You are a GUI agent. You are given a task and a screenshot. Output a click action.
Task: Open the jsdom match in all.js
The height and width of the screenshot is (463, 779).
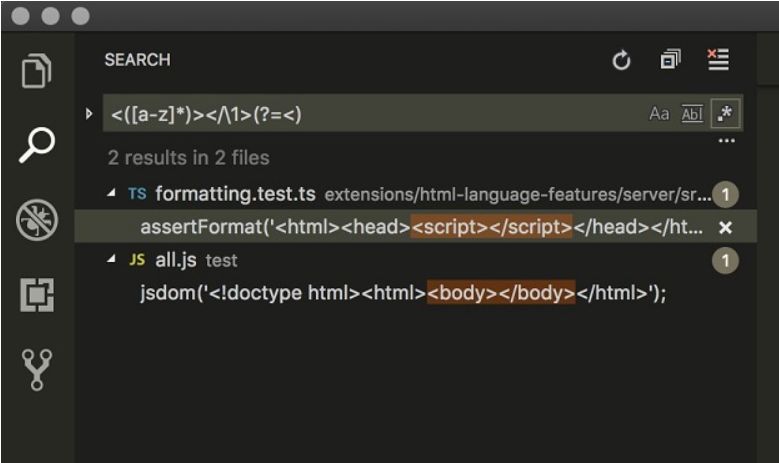pyautogui.click(x=402, y=294)
